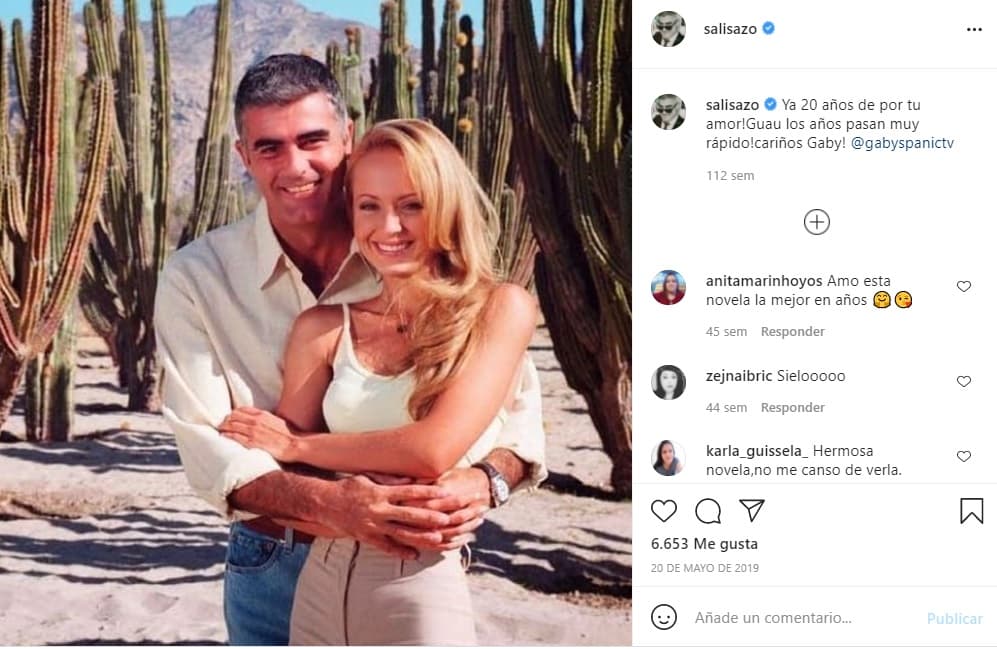This screenshot has height=649, width=997.
Task: Share the post via the paper plane icon
Action: [x=750, y=511]
